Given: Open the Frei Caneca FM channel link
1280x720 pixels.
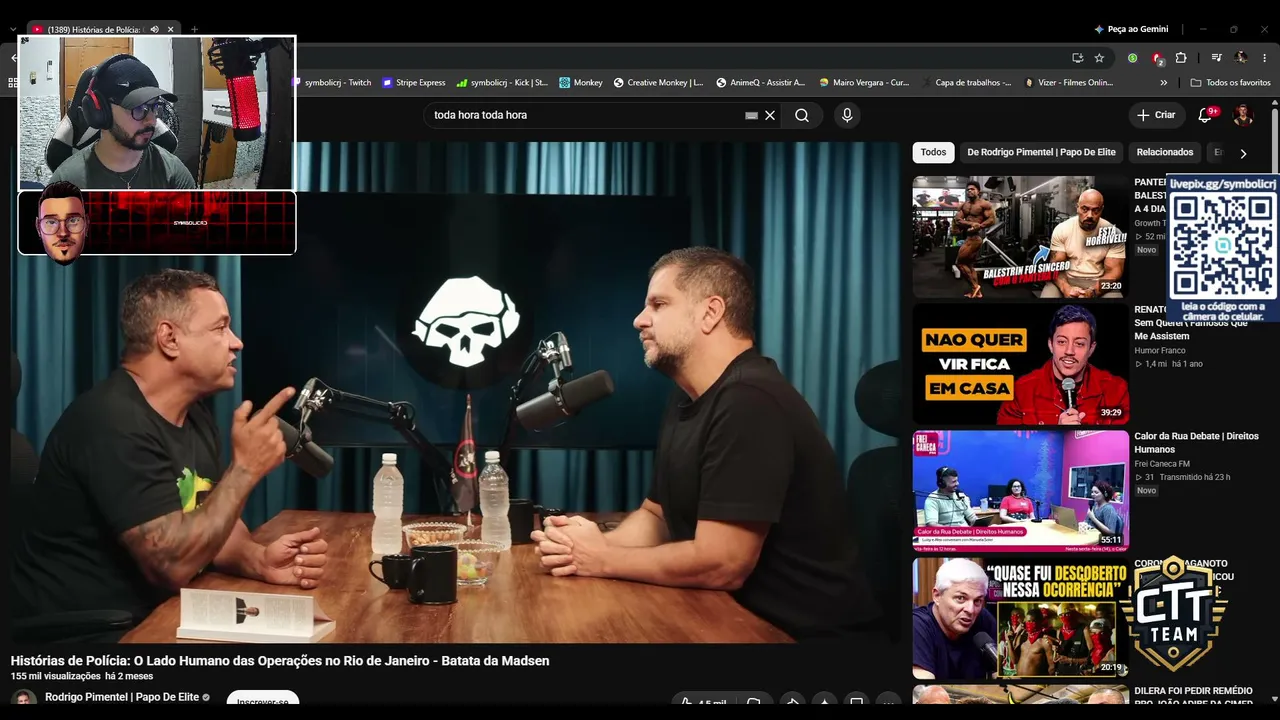Looking at the screenshot, I should pos(1162,464).
